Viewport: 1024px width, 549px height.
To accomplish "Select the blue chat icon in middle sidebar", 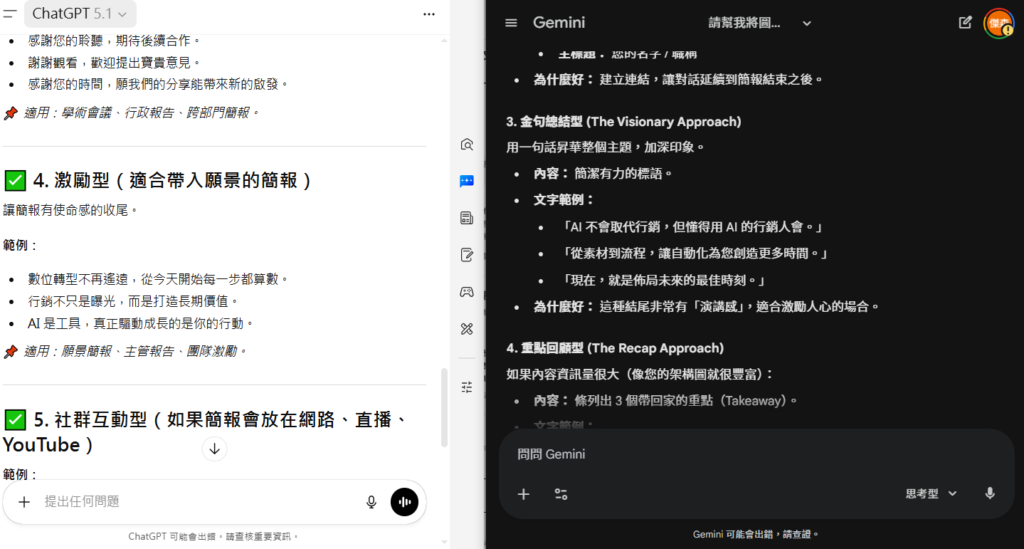I will pyautogui.click(x=467, y=181).
